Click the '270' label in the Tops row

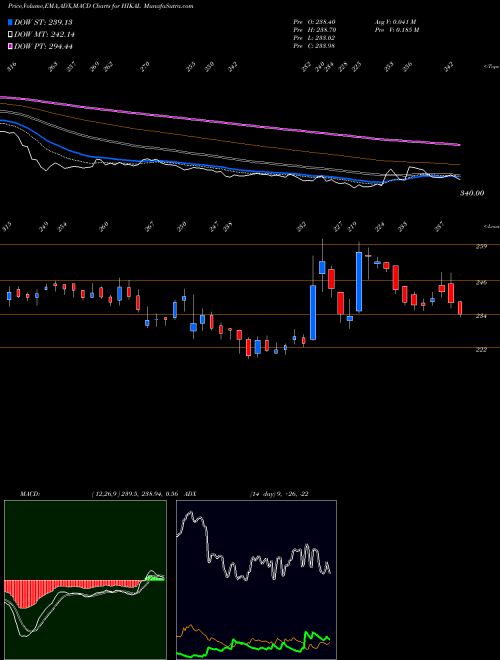[x=145, y=67]
